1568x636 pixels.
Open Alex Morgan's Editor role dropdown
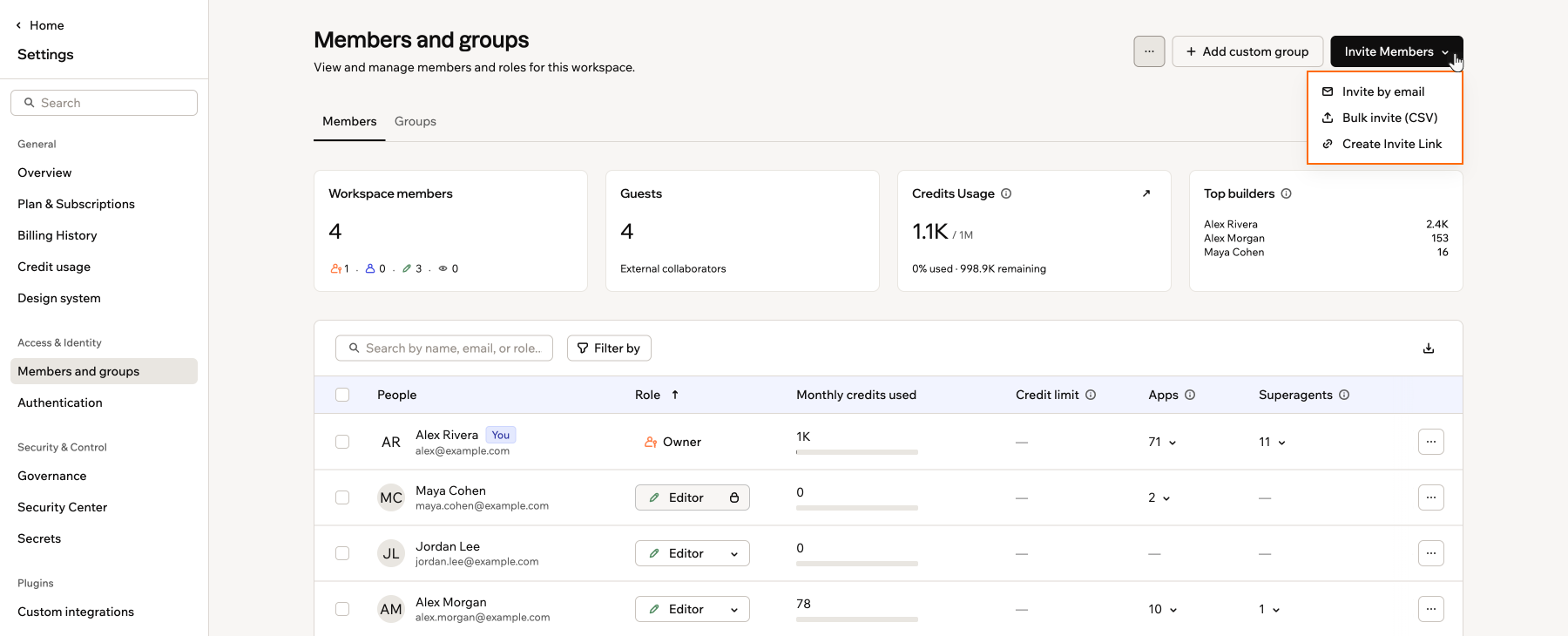693,609
